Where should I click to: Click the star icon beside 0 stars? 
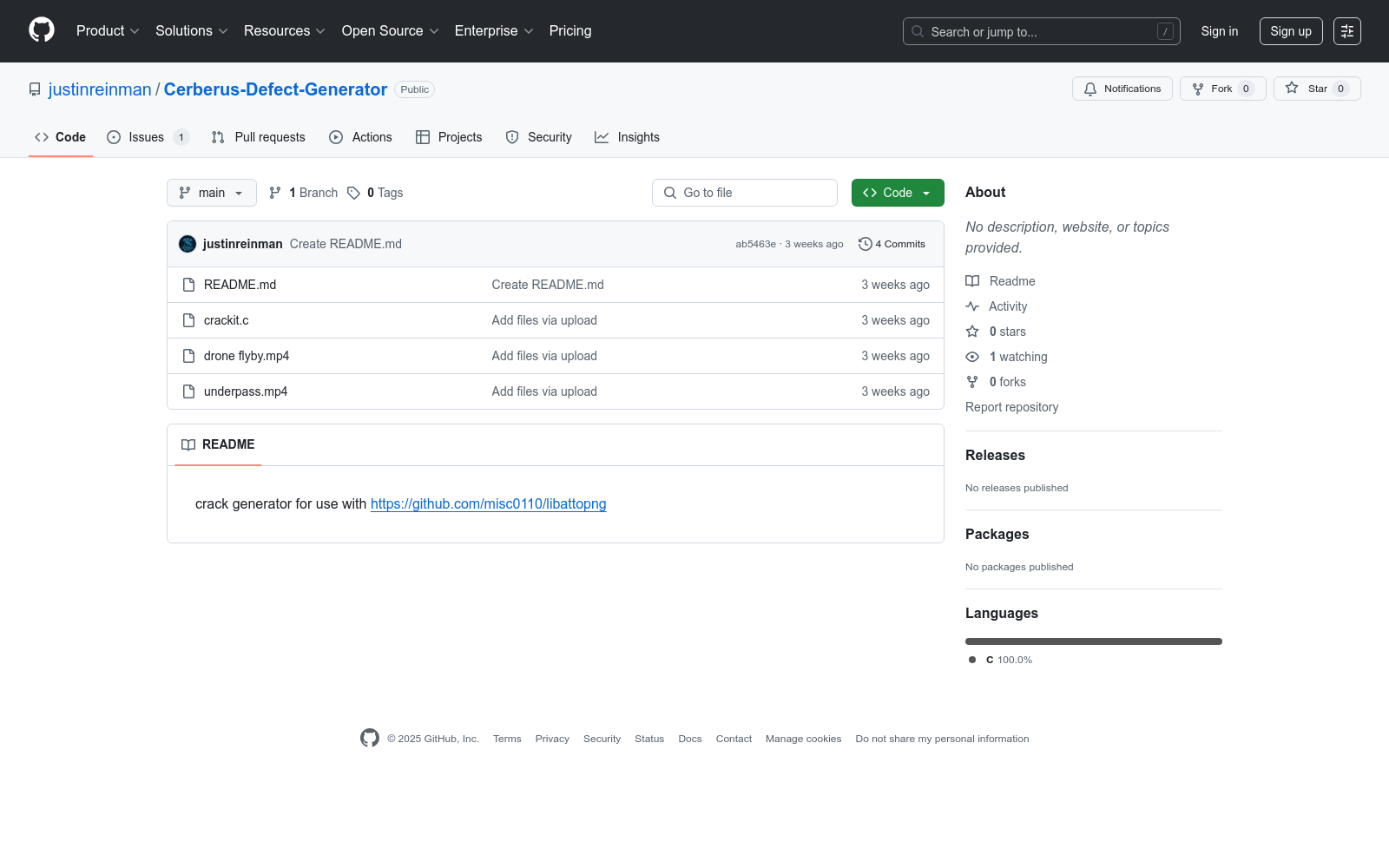click(x=972, y=332)
